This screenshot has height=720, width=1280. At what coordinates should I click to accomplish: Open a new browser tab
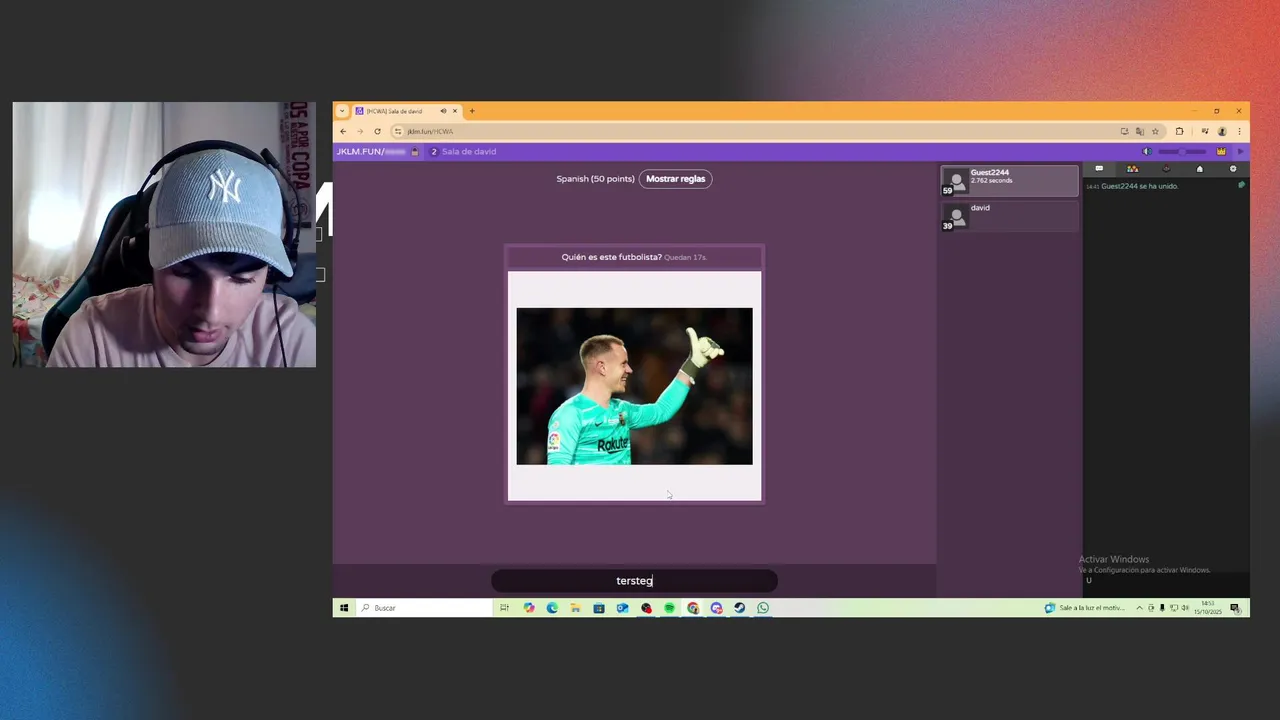tap(472, 111)
